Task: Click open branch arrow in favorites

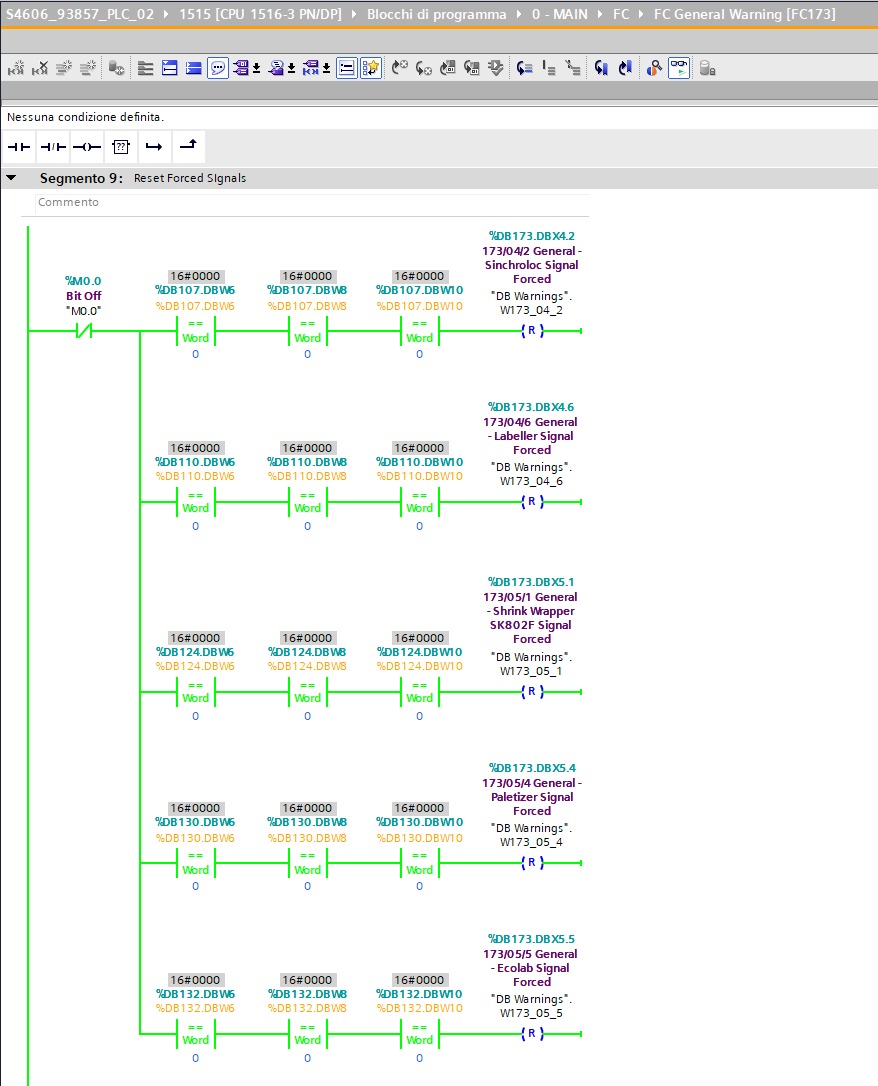Action: pos(154,147)
